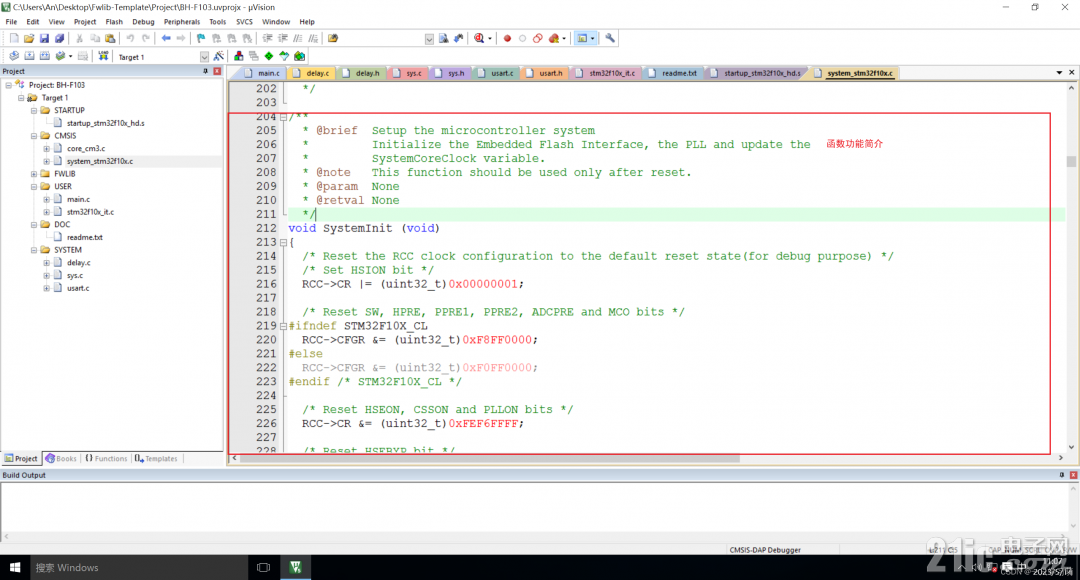Click the New file icon
Viewport: 1080px width, 580px height.
click(14, 39)
